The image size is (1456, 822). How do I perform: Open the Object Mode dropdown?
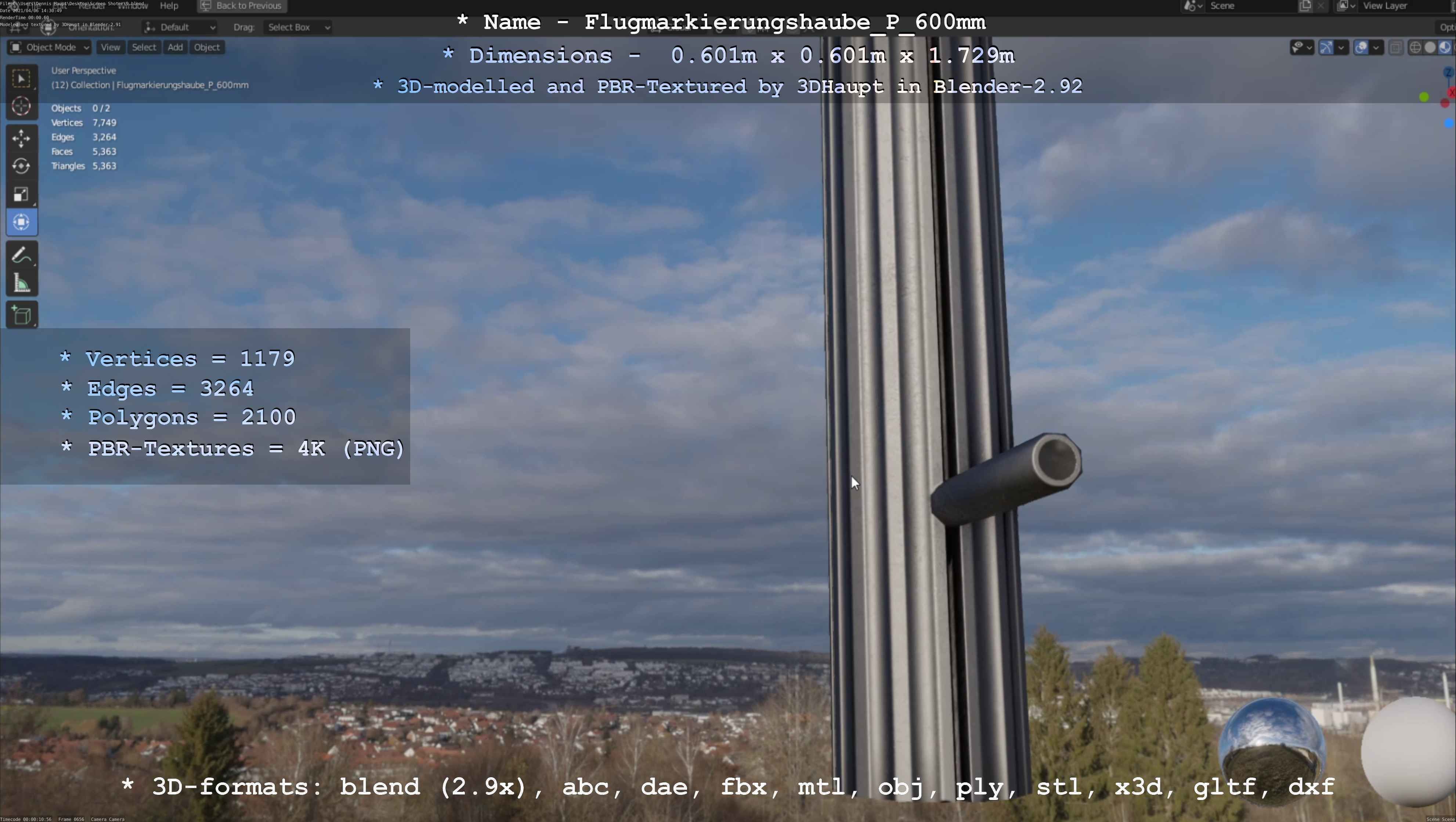coord(50,47)
